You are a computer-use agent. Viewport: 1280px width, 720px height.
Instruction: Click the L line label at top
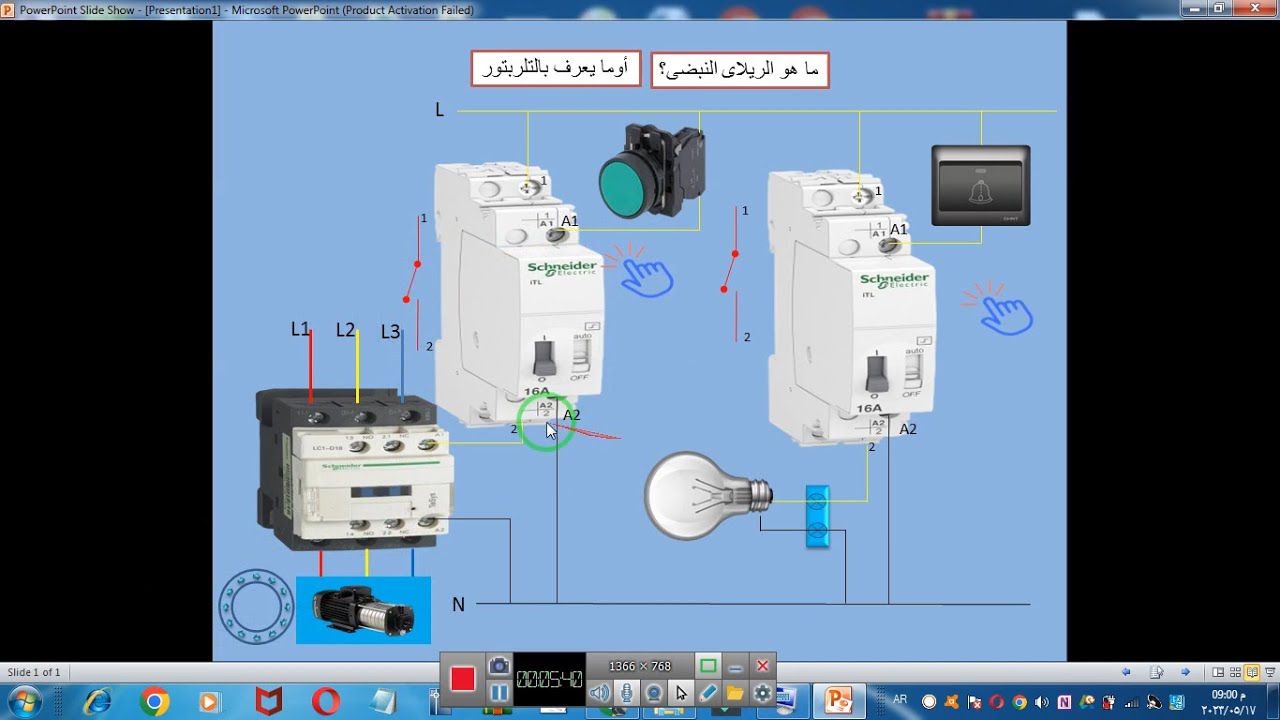click(x=439, y=110)
